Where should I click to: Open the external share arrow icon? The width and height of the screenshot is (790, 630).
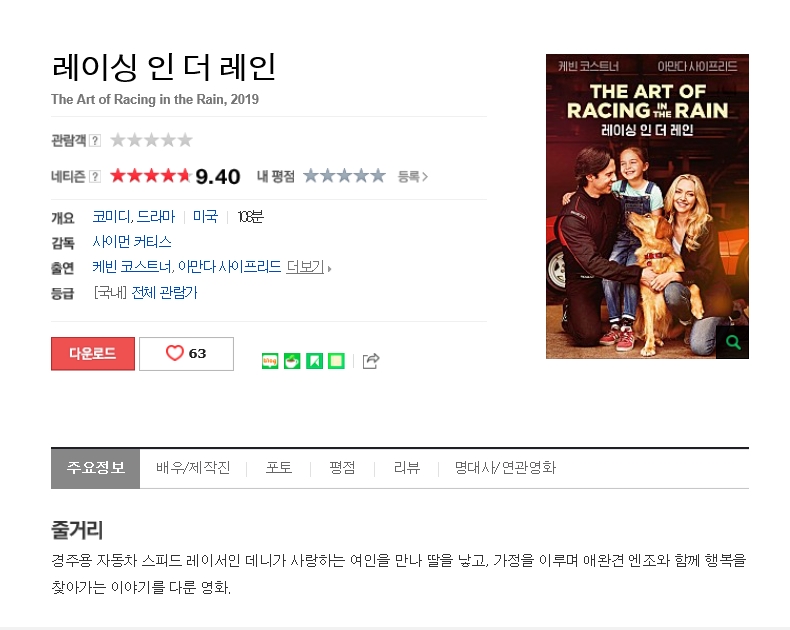(371, 361)
